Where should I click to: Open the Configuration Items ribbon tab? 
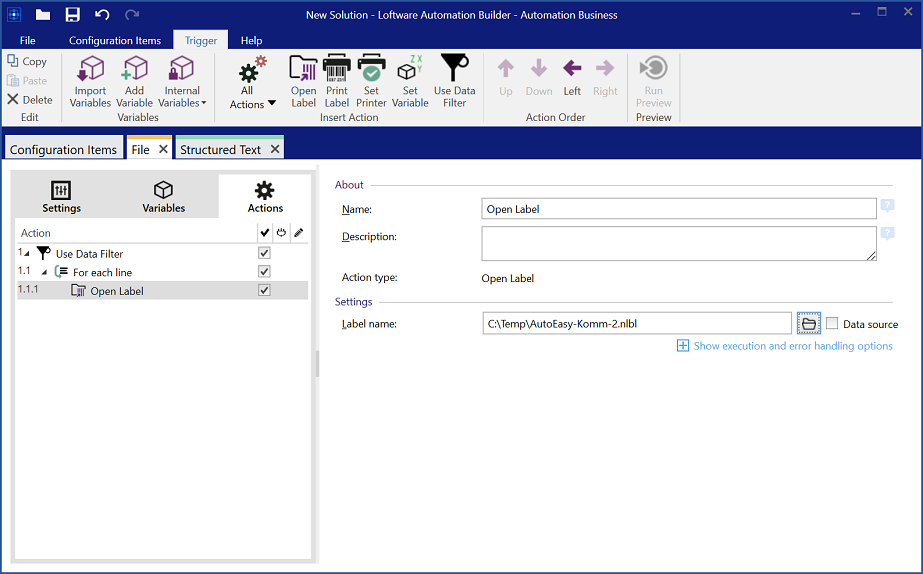115,41
